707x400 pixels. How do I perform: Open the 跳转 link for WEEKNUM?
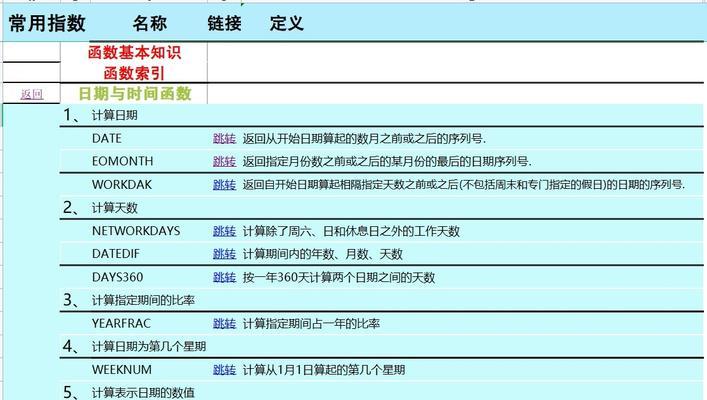click(x=225, y=370)
